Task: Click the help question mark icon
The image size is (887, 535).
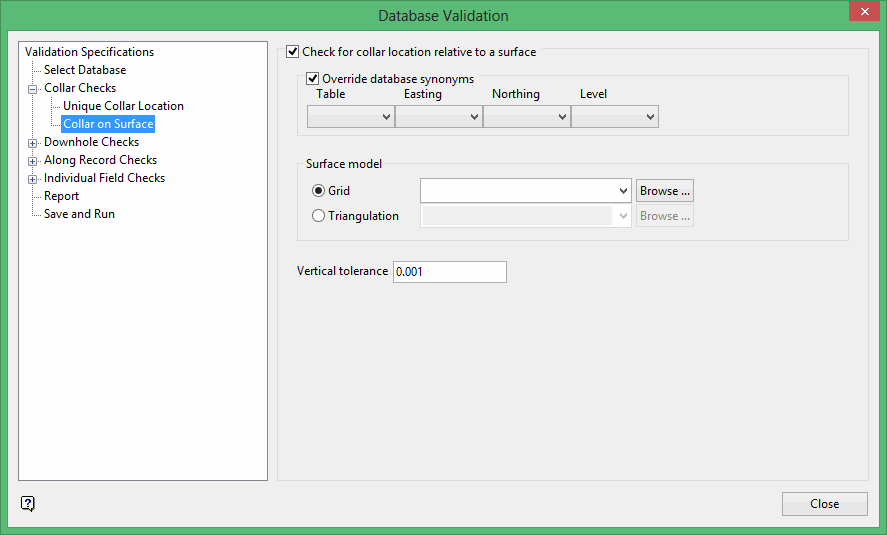Action: (x=28, y=503)
